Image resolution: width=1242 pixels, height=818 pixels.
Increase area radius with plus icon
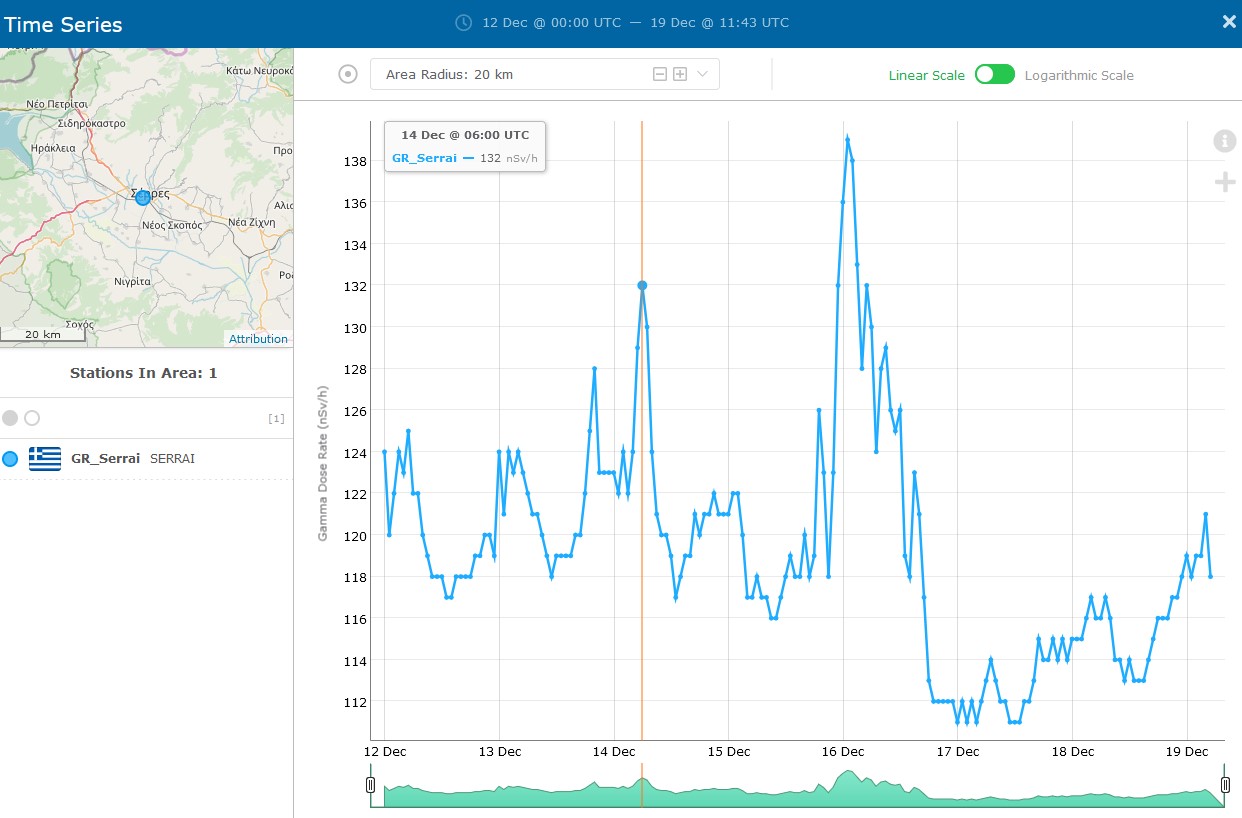click(680, 74)
